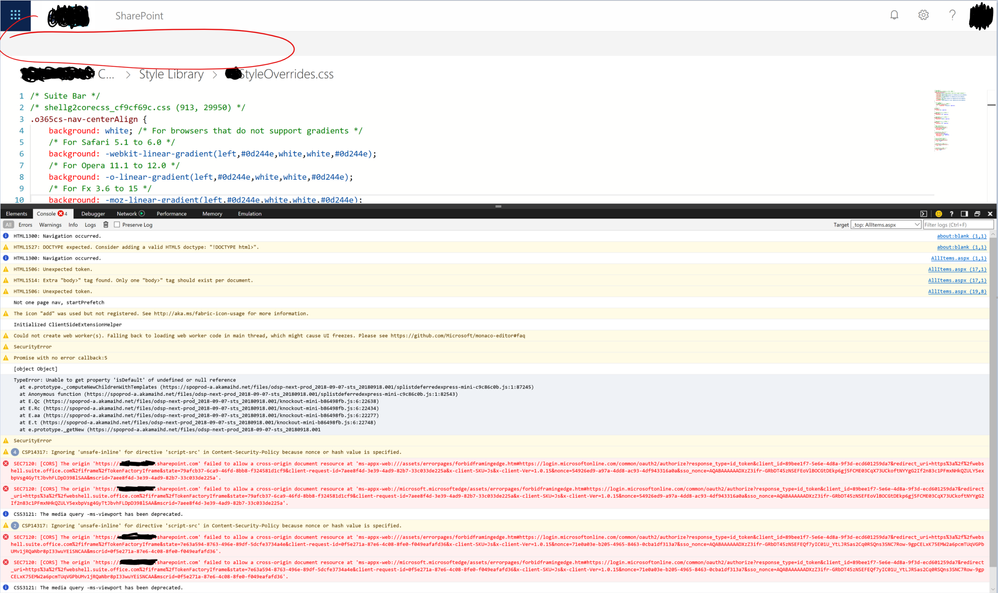Viewport: 998px width, 593px height.
Task: Close the DevTools panel
Action: (x=990, y=214)
